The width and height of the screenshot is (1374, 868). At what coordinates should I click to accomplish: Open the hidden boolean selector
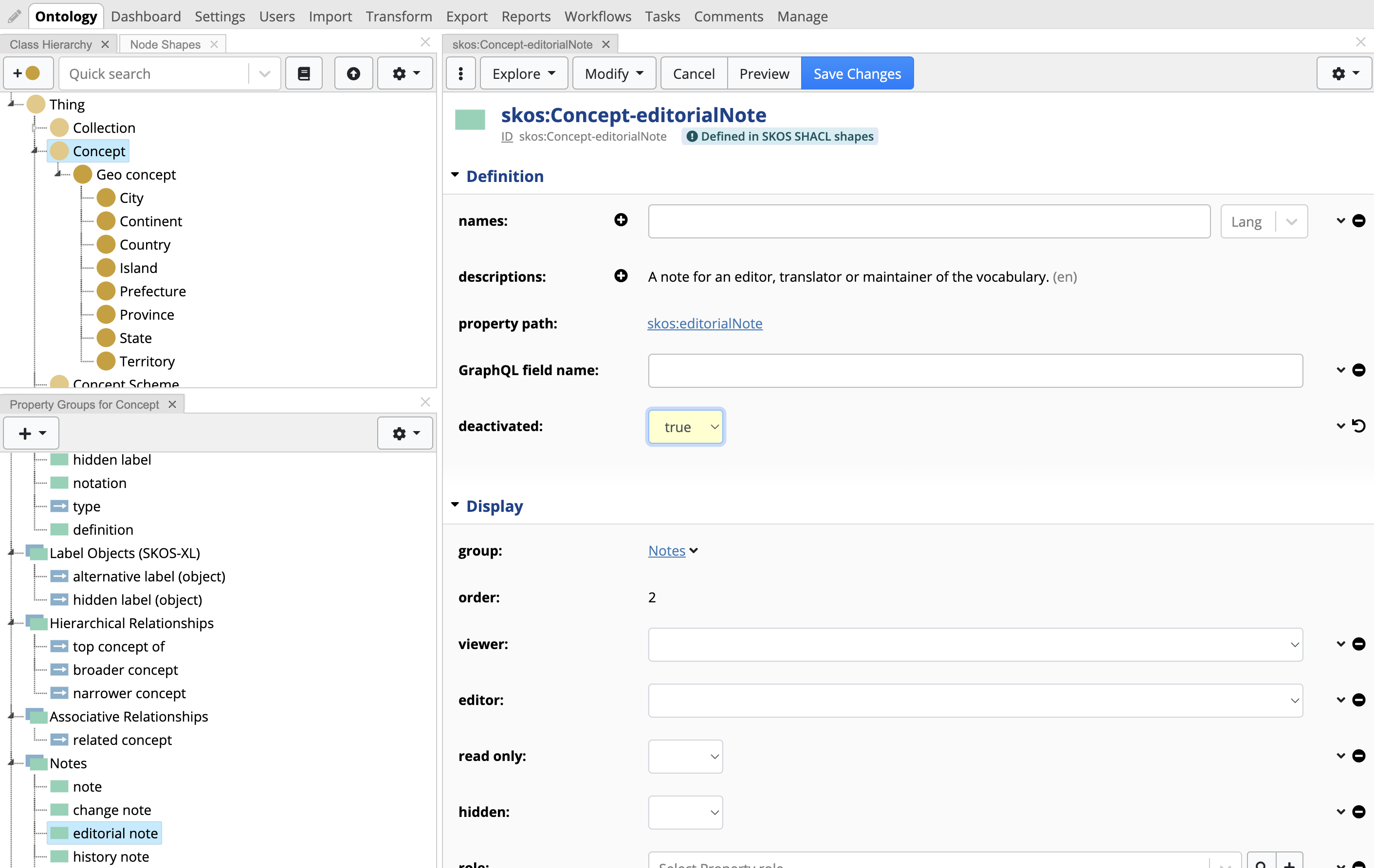pos(685,812)
